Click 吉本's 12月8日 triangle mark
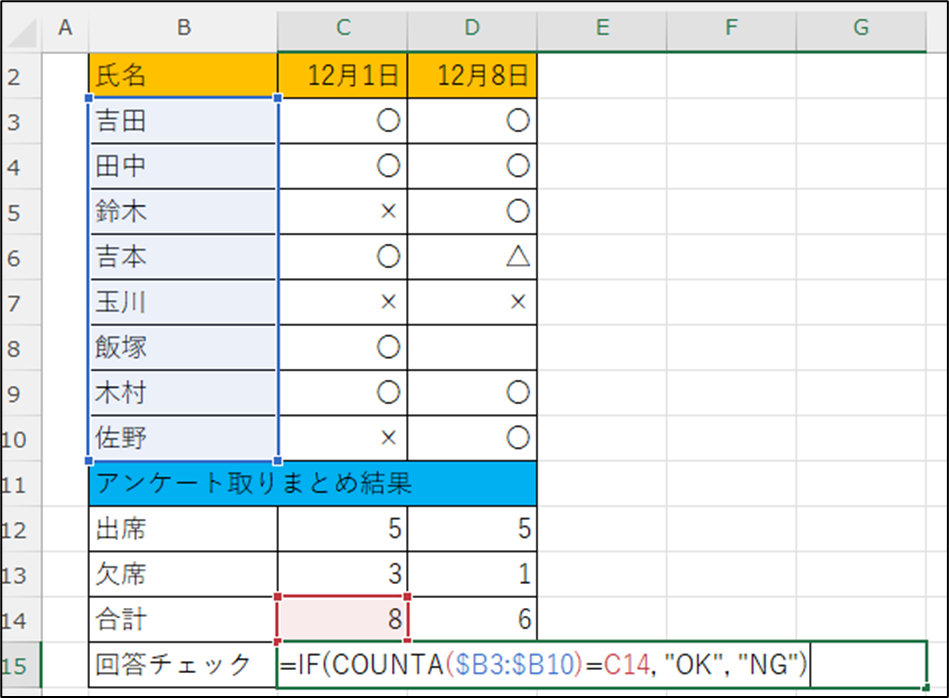 click(x=518, y=257)
